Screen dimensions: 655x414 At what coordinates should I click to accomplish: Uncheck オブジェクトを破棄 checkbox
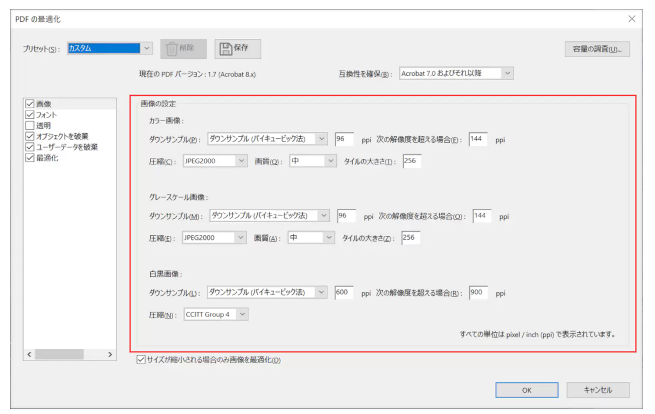click(x=29, y=136)
